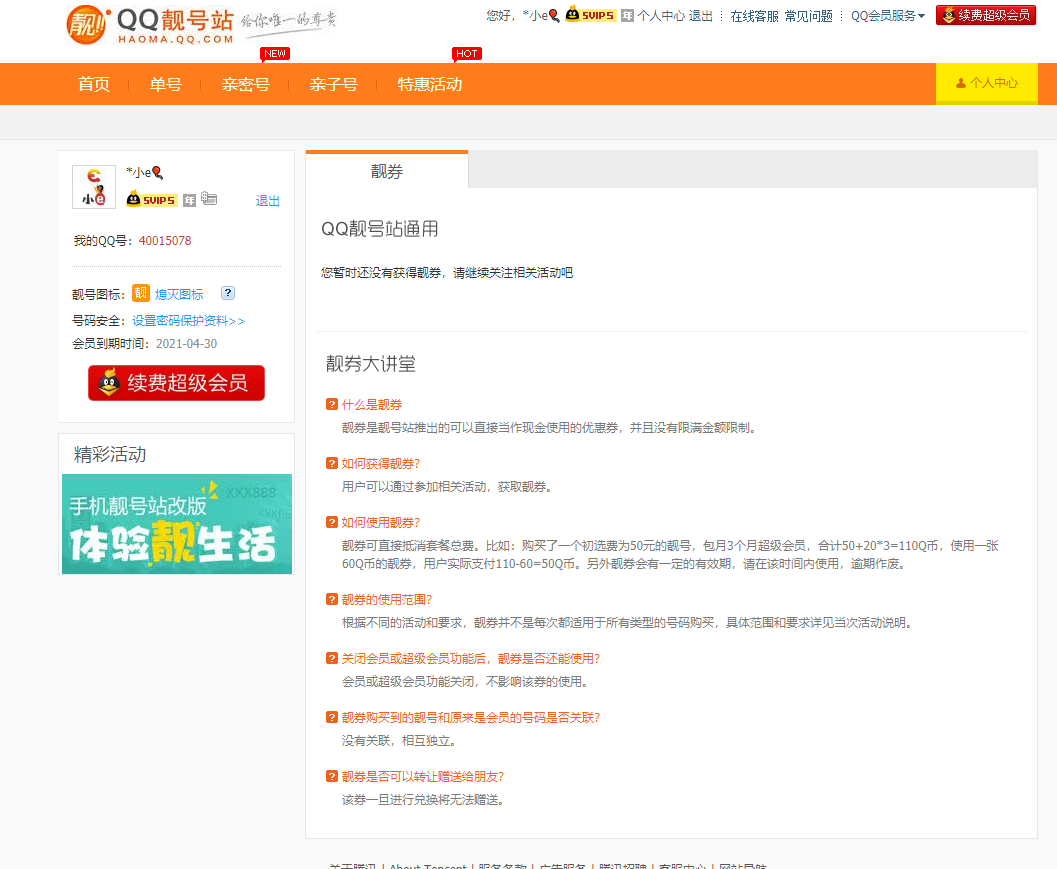
Task: Click answer text 没有关联,相互独立。
Action: tap(401, 741)
